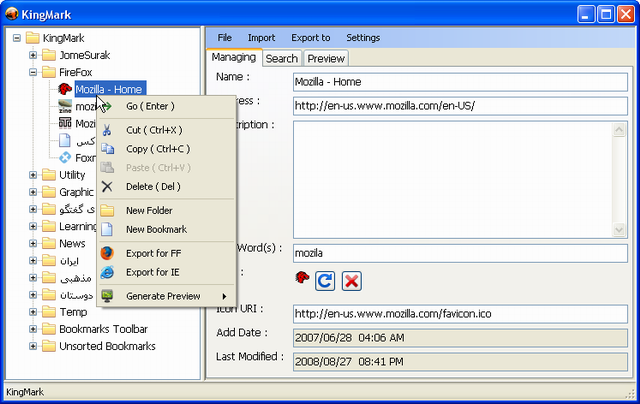This screenshot has height=404, width=640.
Task: Click KingMark text in the status bar
Action: (25, 392)
